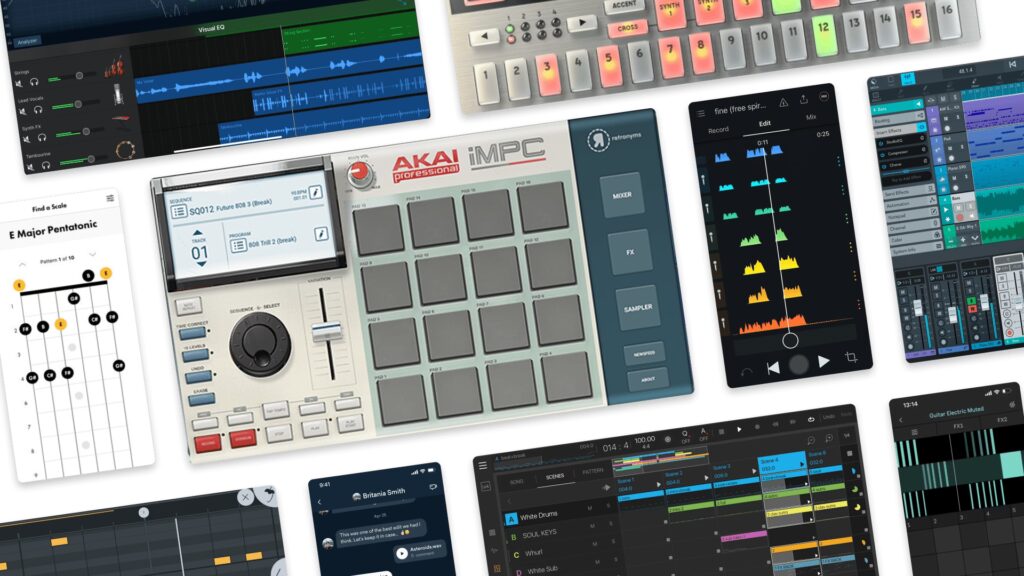Image resolution: width=1024 pixels, height=576 pixels.
Task: Open the iMPC Mixer button
Action: (x=622, y=196)
